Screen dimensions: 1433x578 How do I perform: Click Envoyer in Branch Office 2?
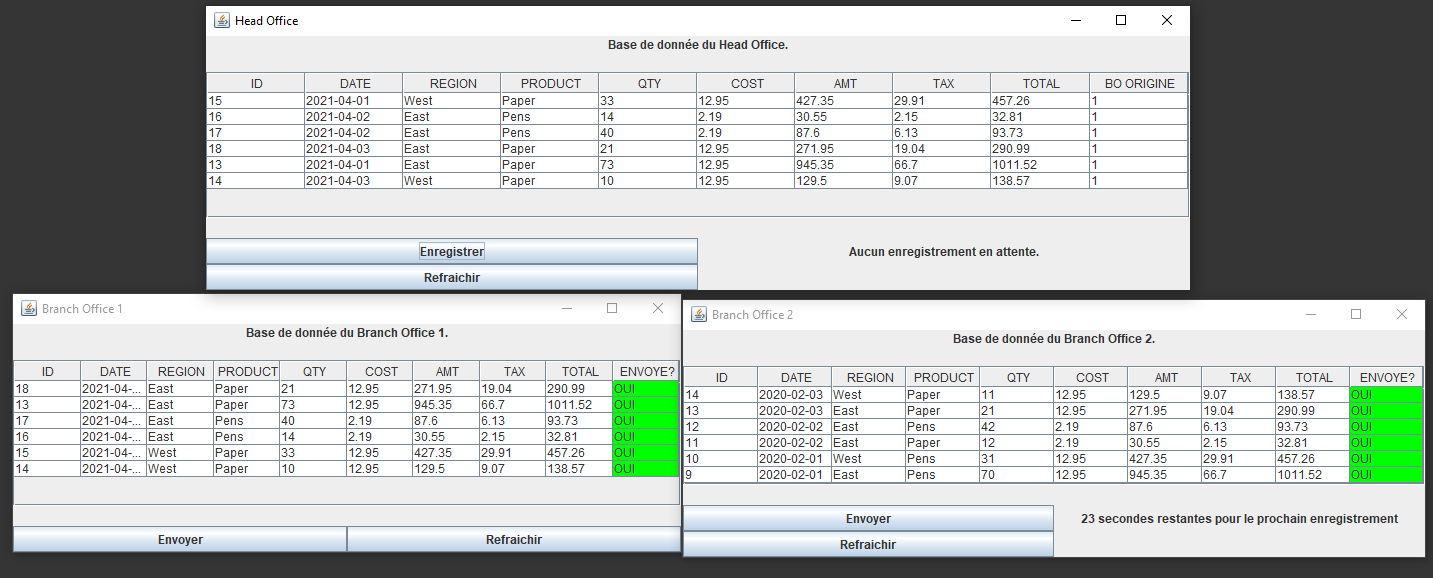coord(868,519)
